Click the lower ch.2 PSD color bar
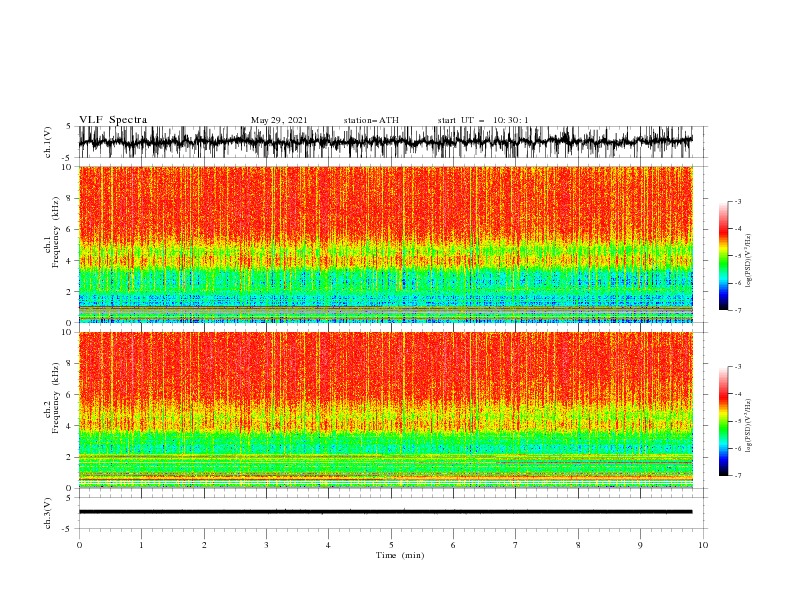This screenshot has width=792, height=612. coord(723,421)
